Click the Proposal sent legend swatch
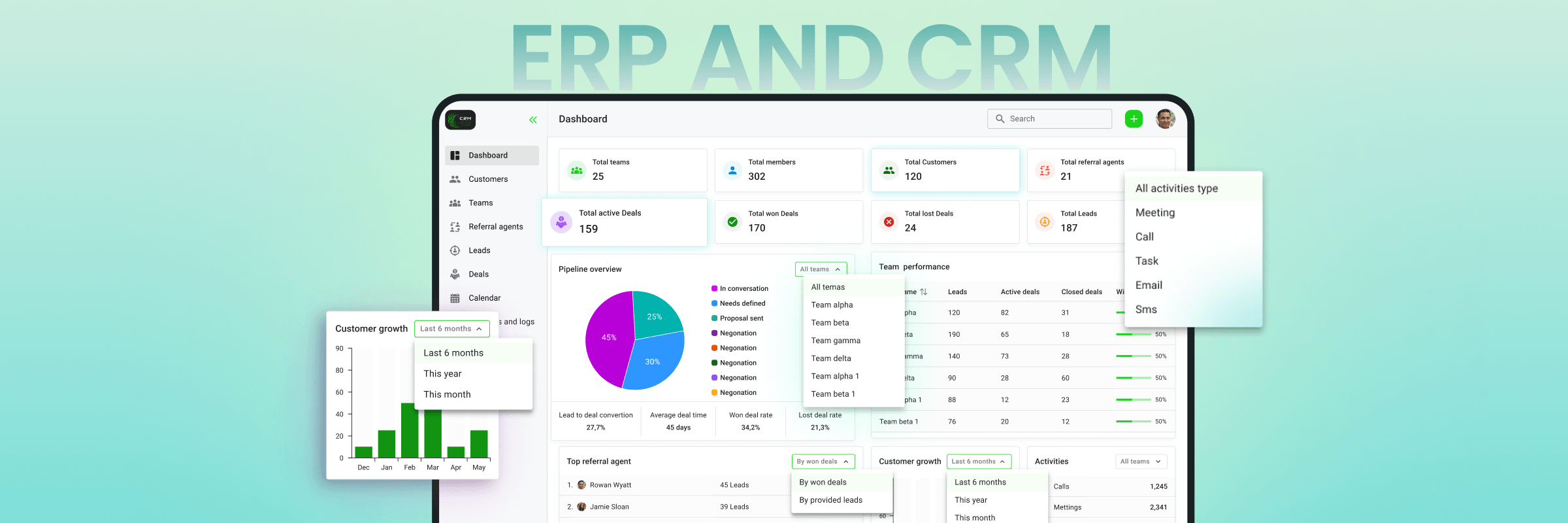This screenshot has height=523, width=1568. point(715,318)
